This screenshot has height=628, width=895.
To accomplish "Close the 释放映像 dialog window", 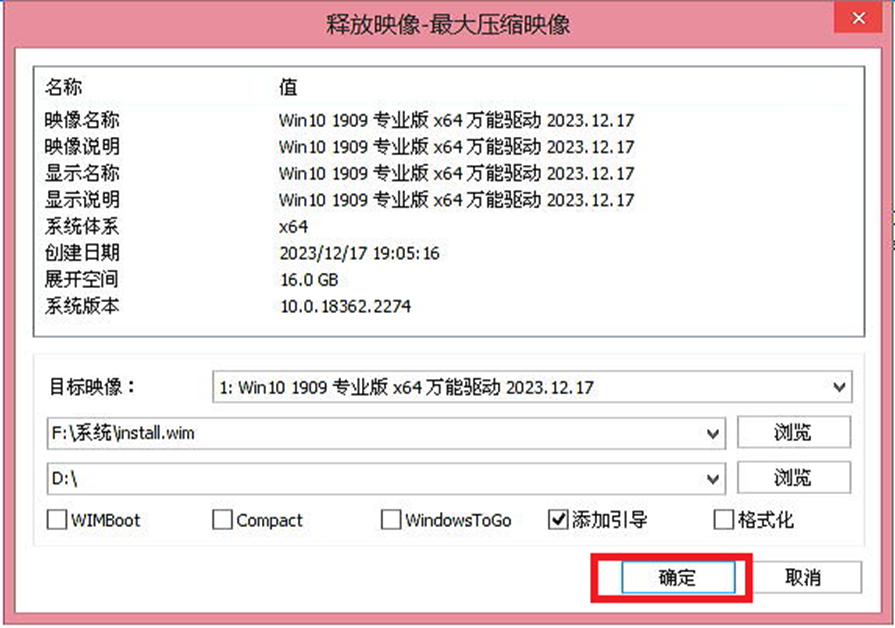I will coord(858,18).
